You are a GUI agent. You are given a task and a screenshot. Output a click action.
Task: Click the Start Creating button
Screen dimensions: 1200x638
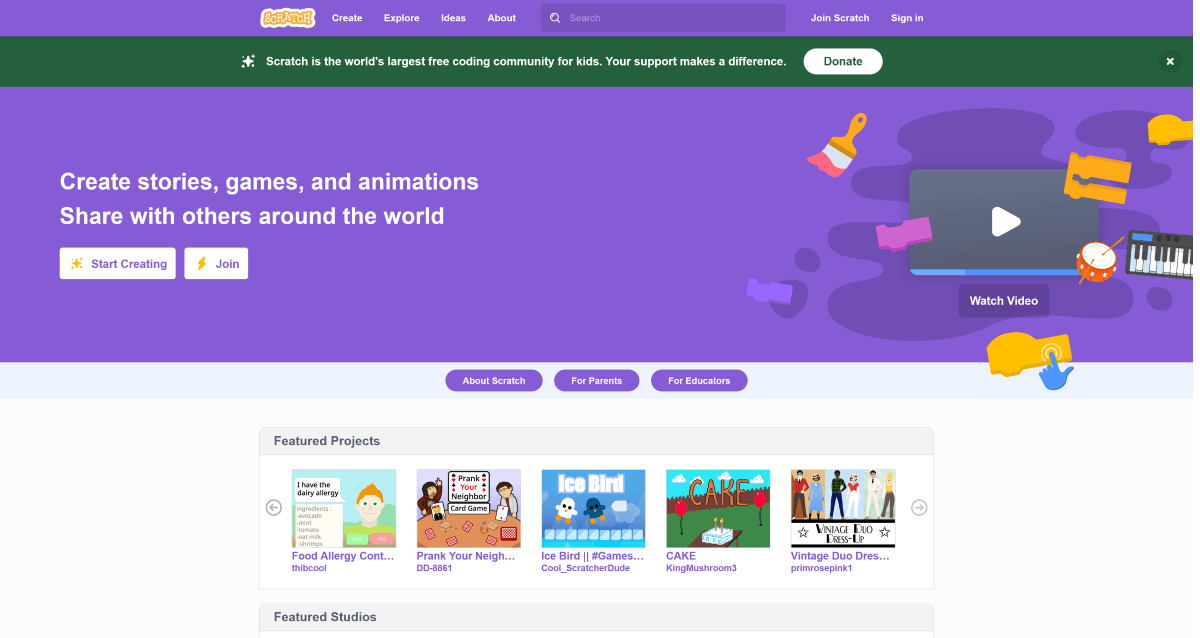coord(118,264)
